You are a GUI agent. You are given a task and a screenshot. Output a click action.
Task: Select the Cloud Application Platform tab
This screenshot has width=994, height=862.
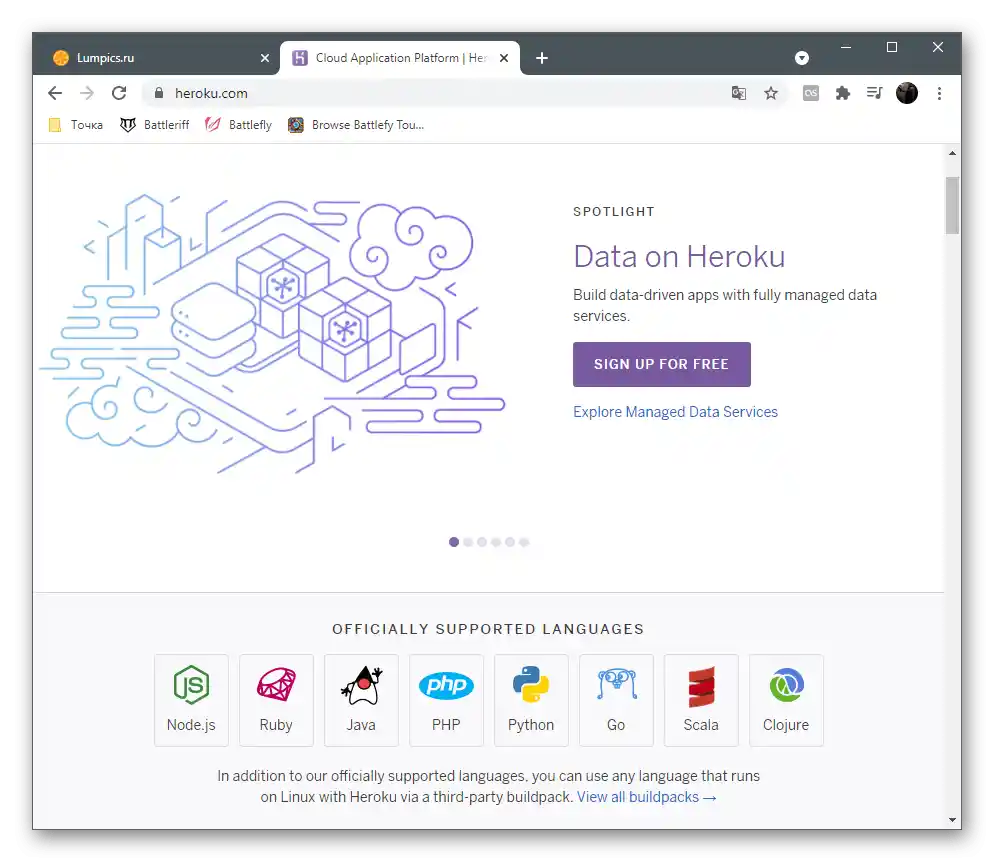point(399,58)
